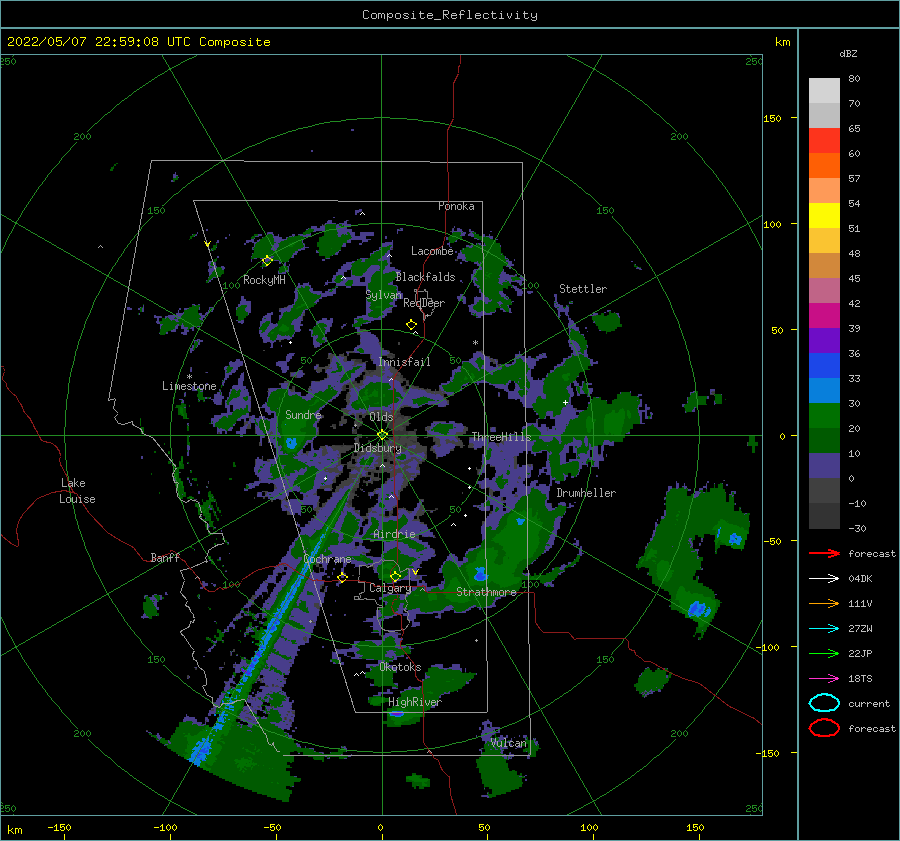Click the red forecast ellipse symbol

click(x=824, y=728)
